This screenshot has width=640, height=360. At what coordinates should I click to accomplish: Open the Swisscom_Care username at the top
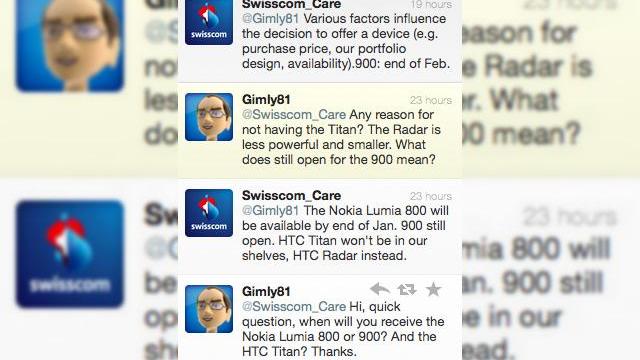(291, 4)
